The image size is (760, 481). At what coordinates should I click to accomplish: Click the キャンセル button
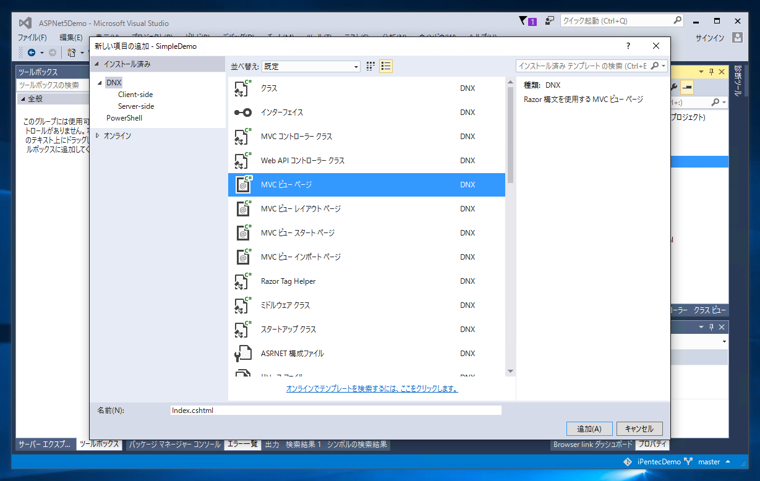click(639, 429)
